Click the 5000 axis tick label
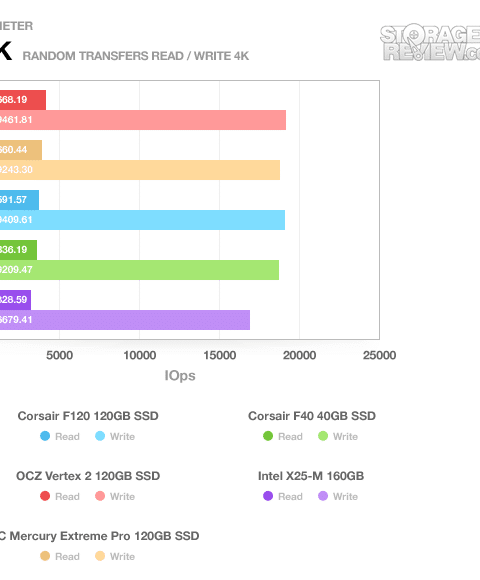The image size is (480, 580). 60,355
